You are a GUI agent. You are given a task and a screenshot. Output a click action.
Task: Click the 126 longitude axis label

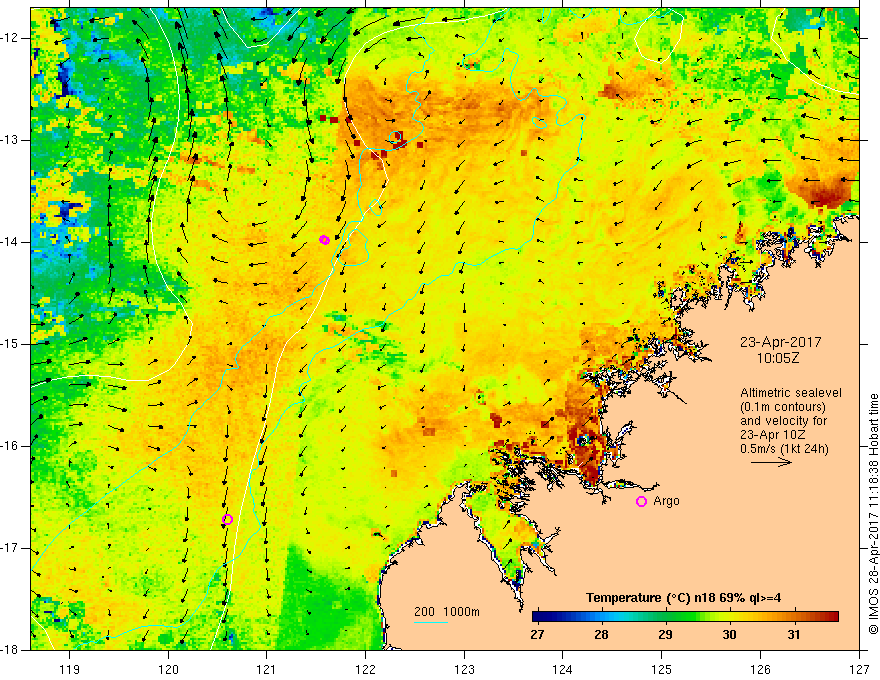pyautogui.click(x=760, y=670)
